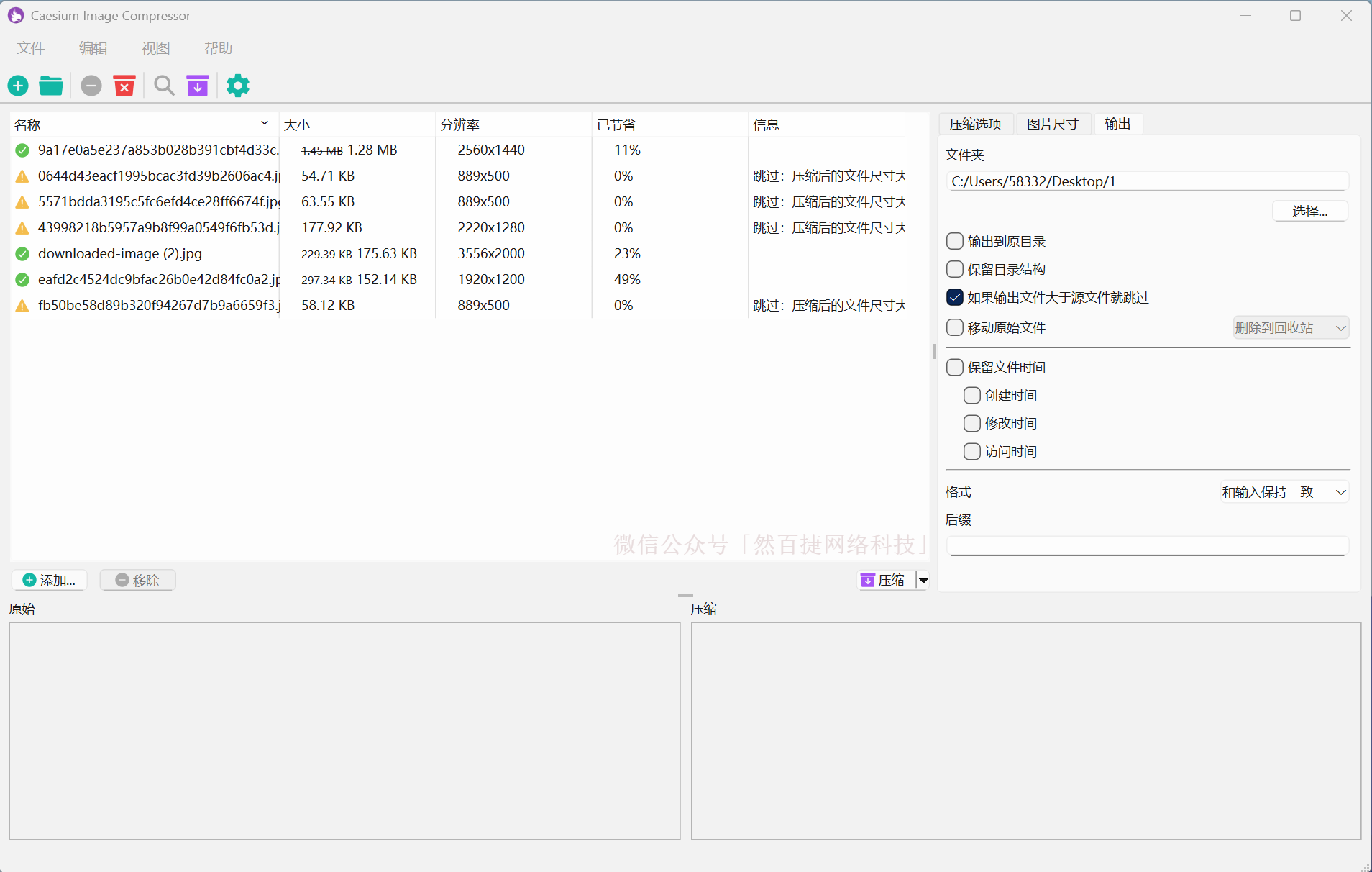
Task: Switch to the 图片尺寸 tab
Action: tap(1052, 124)
